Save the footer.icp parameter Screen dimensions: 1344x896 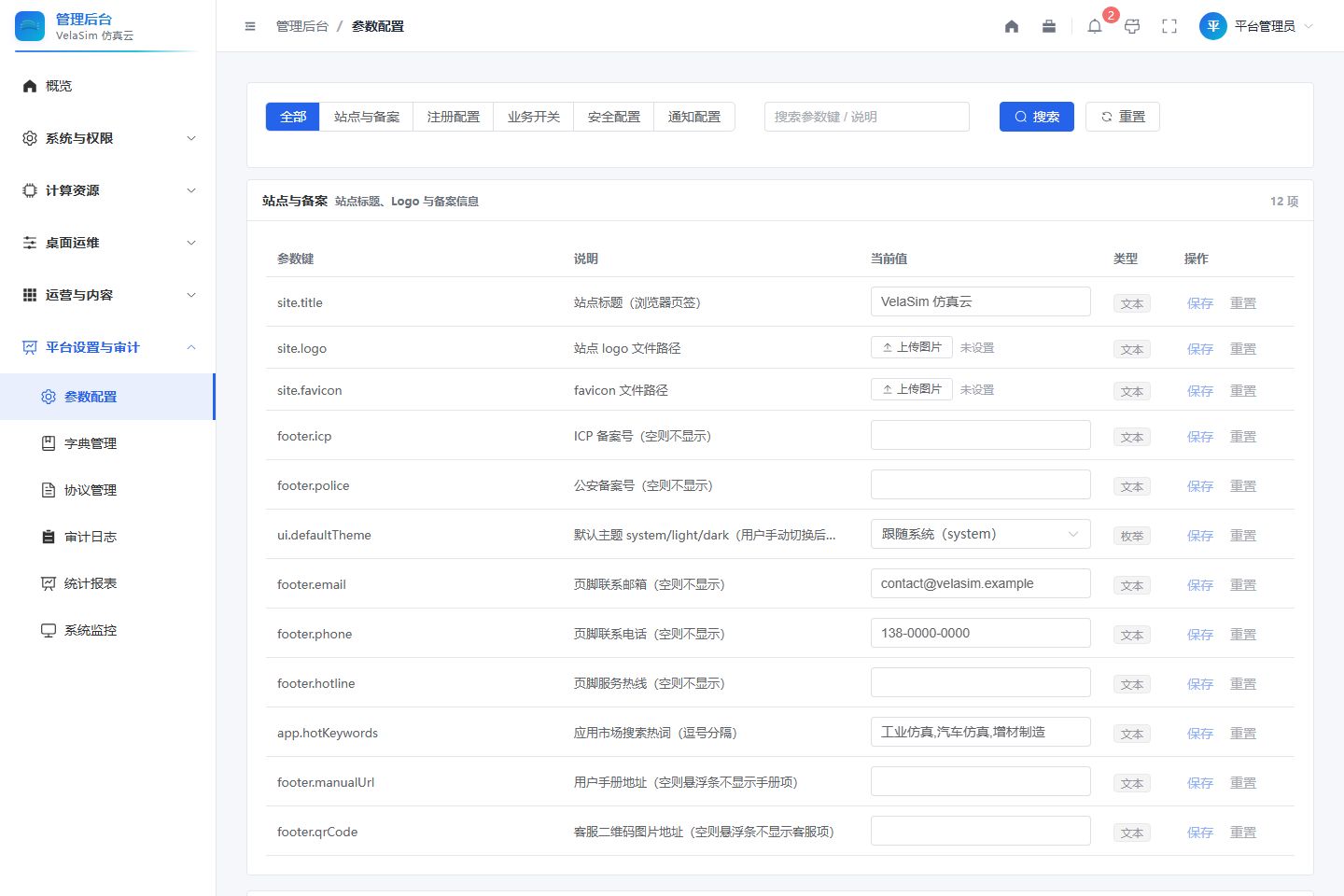(1200, 437)
